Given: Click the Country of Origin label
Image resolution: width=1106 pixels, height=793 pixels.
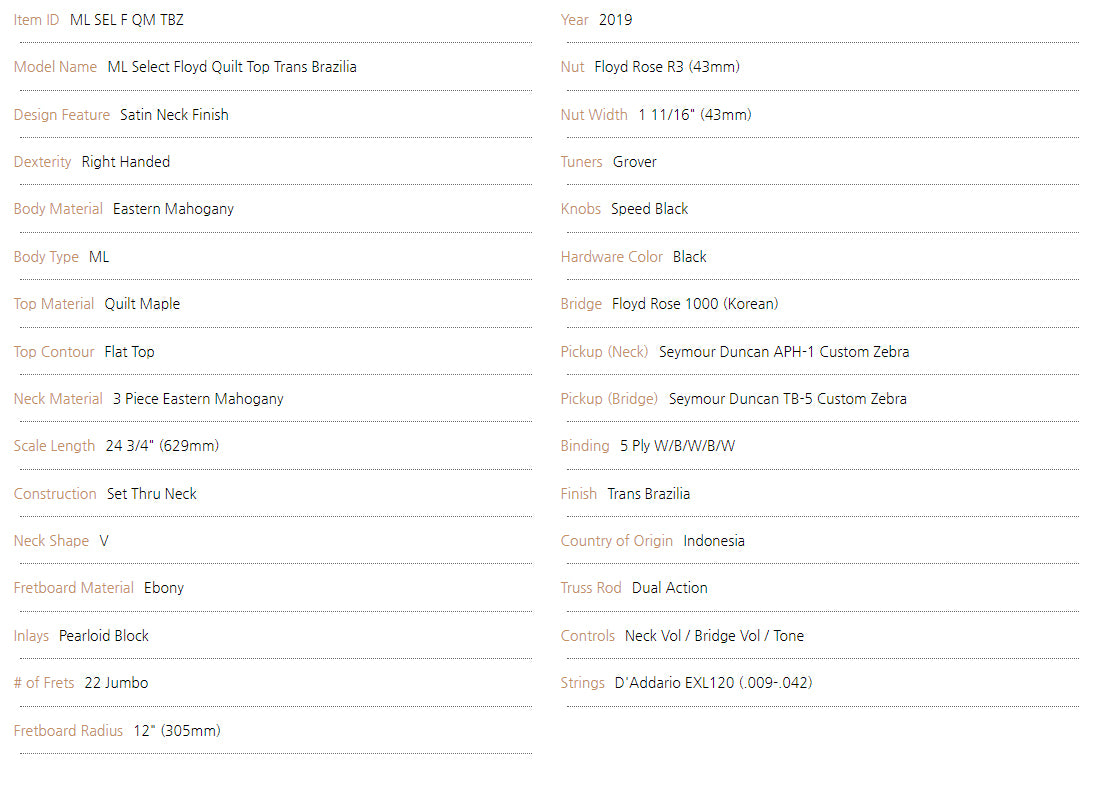Looking at the screenshot, I should point(616,541).
